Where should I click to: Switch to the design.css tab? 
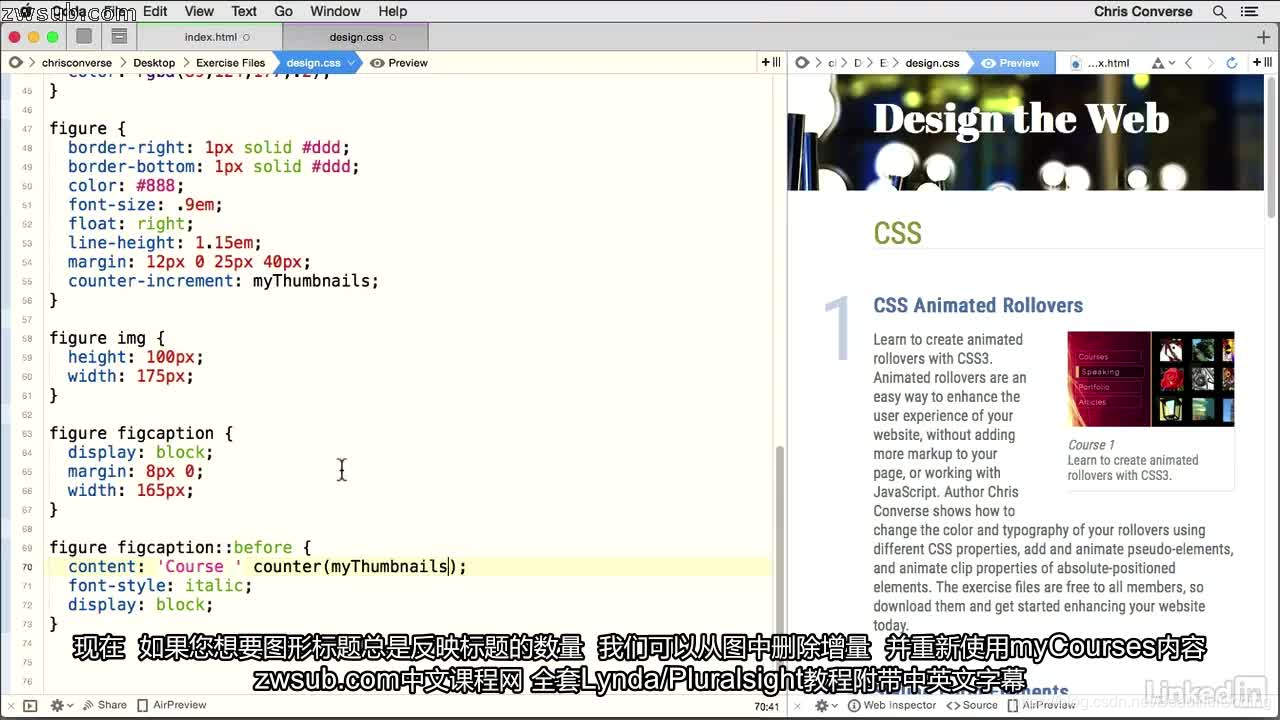click(x=356, y=37)
